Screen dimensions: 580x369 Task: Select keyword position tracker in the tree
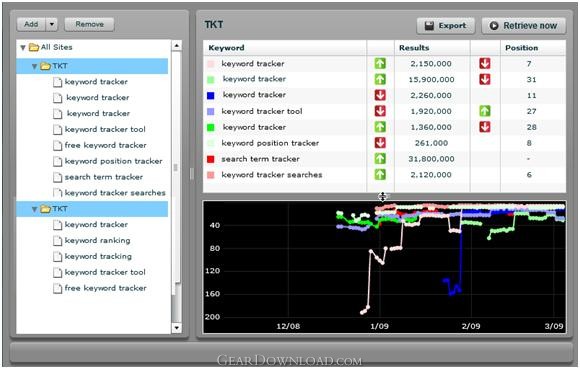pos(114,161)
